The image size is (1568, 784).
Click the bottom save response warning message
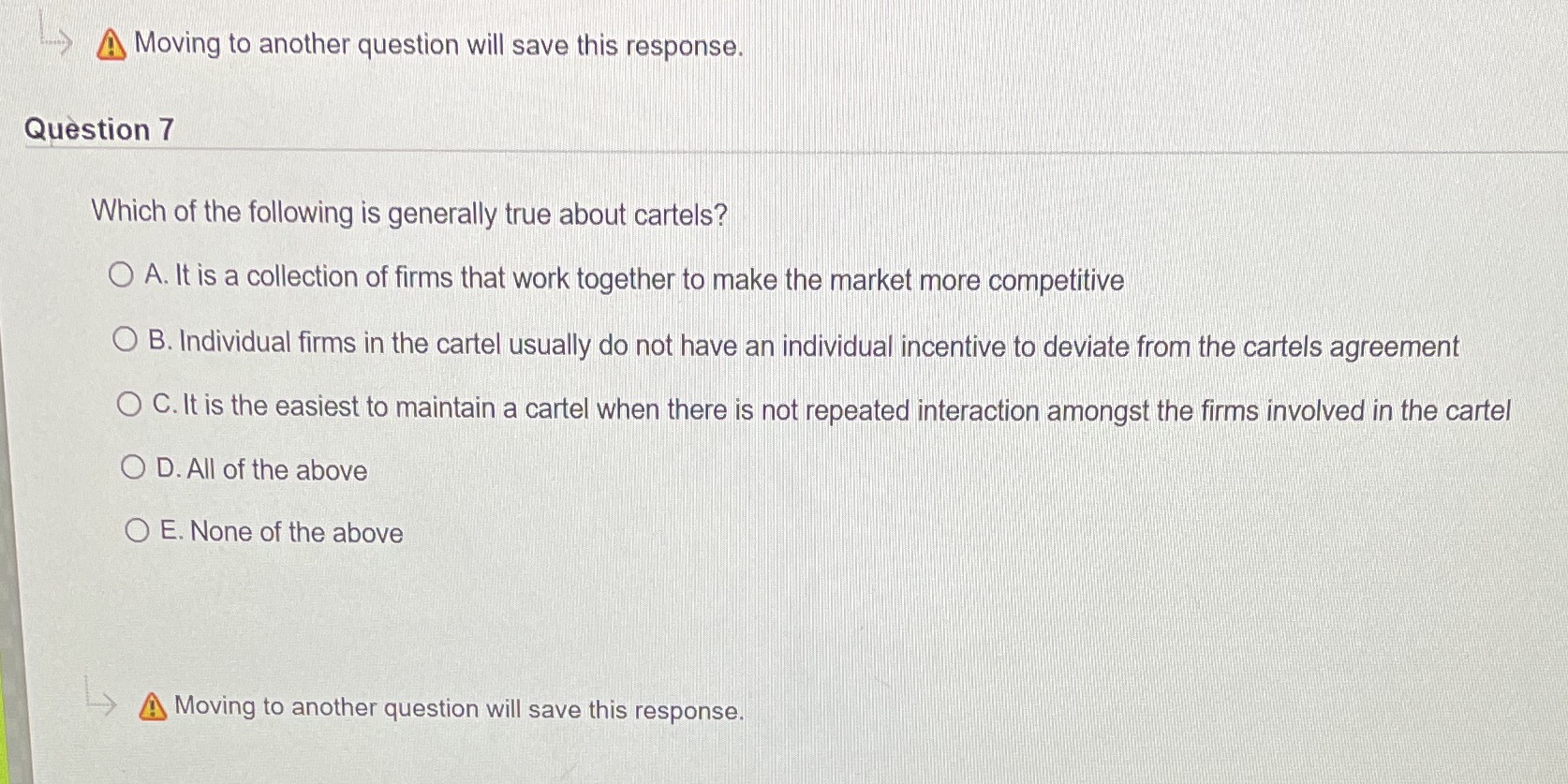pyautogui.click(x=458, y=710)
